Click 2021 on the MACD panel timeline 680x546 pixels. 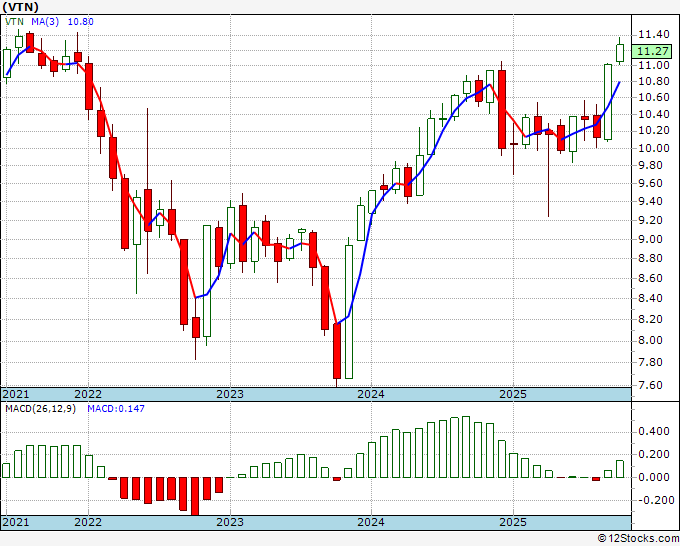(x=16, y=522)
